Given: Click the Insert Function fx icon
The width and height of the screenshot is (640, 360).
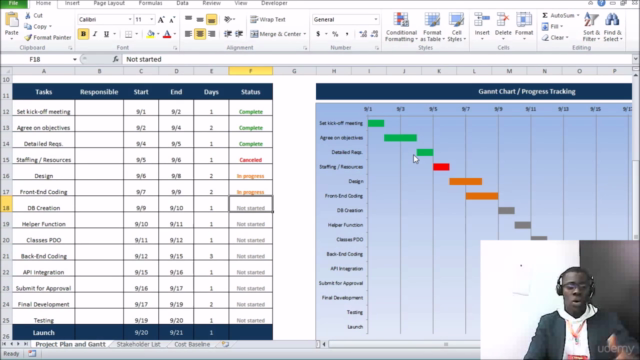Looking at the screenshot, I should [116, 59].
